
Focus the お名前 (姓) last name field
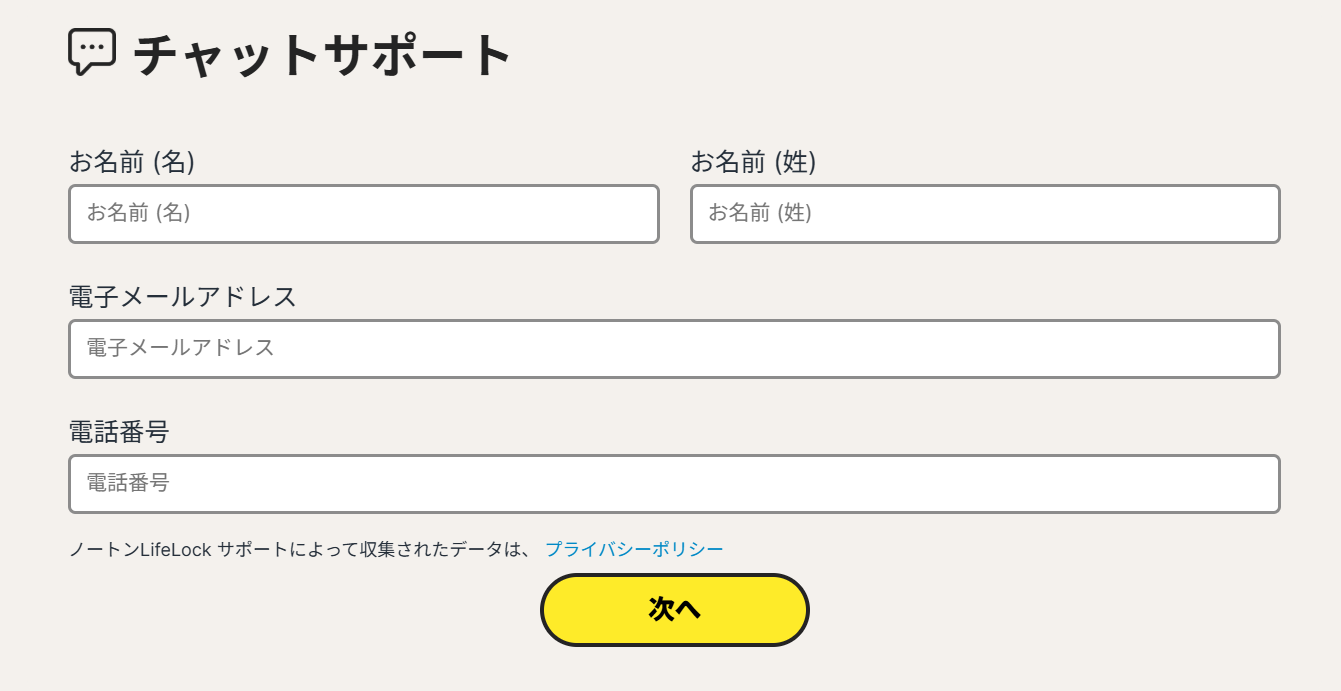coord(985,213)
